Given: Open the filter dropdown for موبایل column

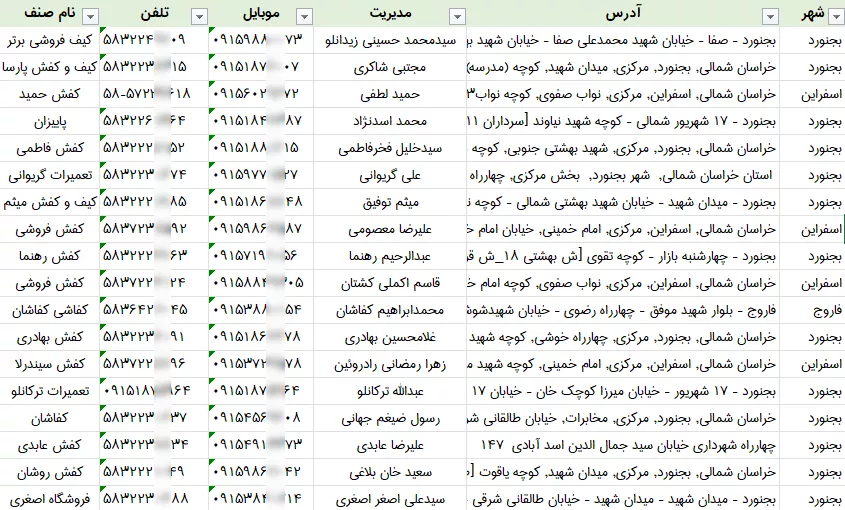Looking at the screenshot, I should 304,17.
